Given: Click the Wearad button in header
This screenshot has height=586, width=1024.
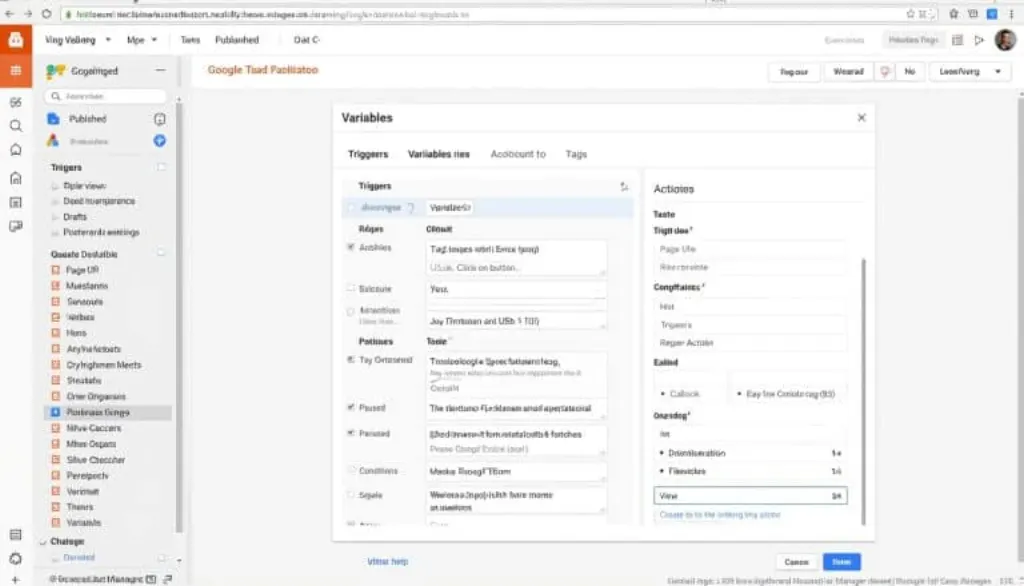Looking at the screenshot, I should [848, 72].
